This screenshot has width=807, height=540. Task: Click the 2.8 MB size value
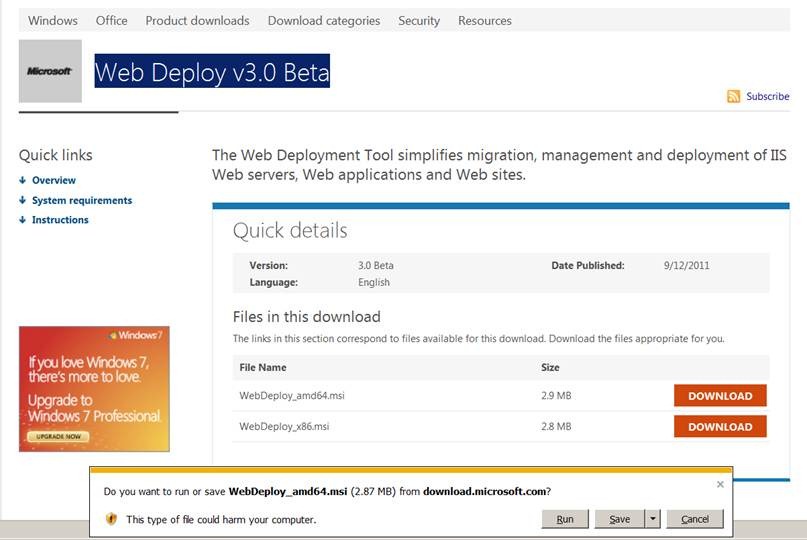(x=556, y=426)
